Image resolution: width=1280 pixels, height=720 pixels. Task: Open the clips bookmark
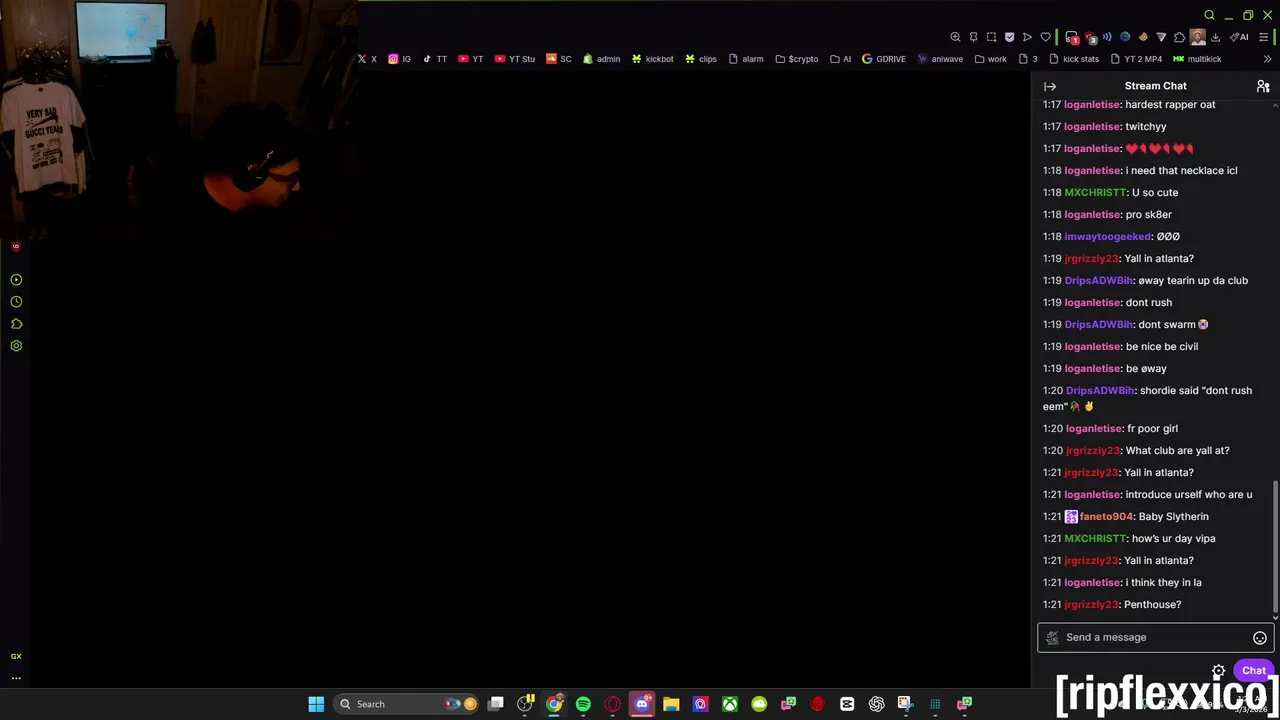[701, 59]
